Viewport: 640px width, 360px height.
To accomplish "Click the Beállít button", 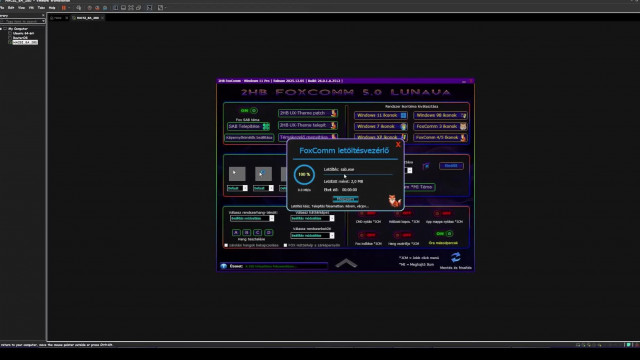I will (451, 166).
